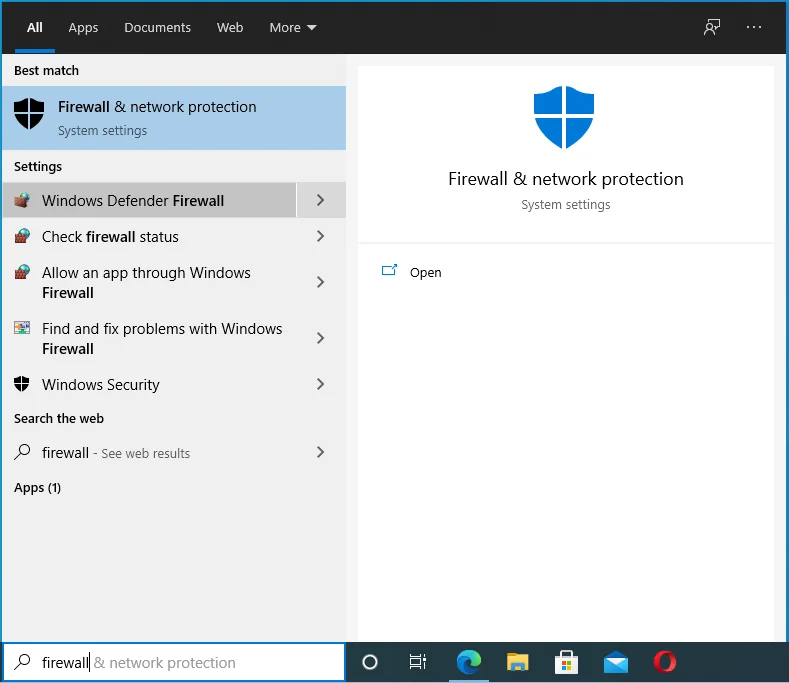Expand Check firewall status chevron

(x=321, y=236)
